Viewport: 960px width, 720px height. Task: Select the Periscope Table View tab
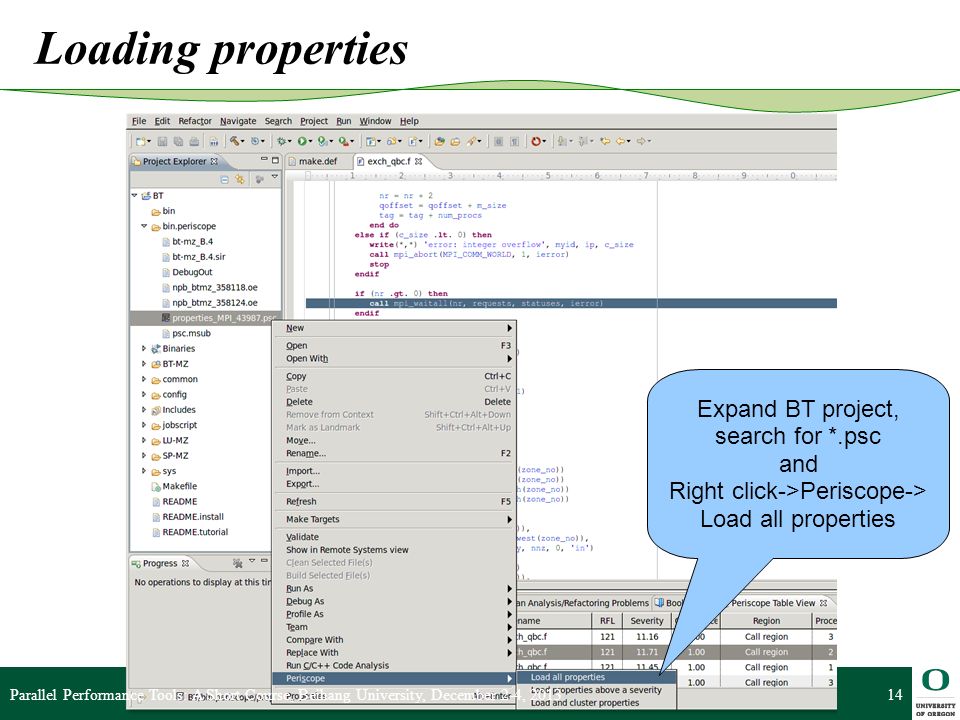click(x=773, y=603)
